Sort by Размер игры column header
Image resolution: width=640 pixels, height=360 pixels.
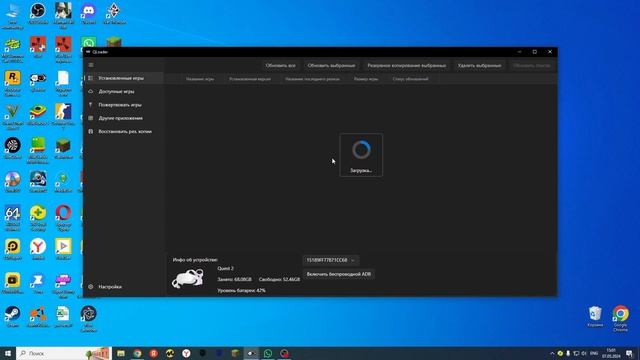point(366,79)
